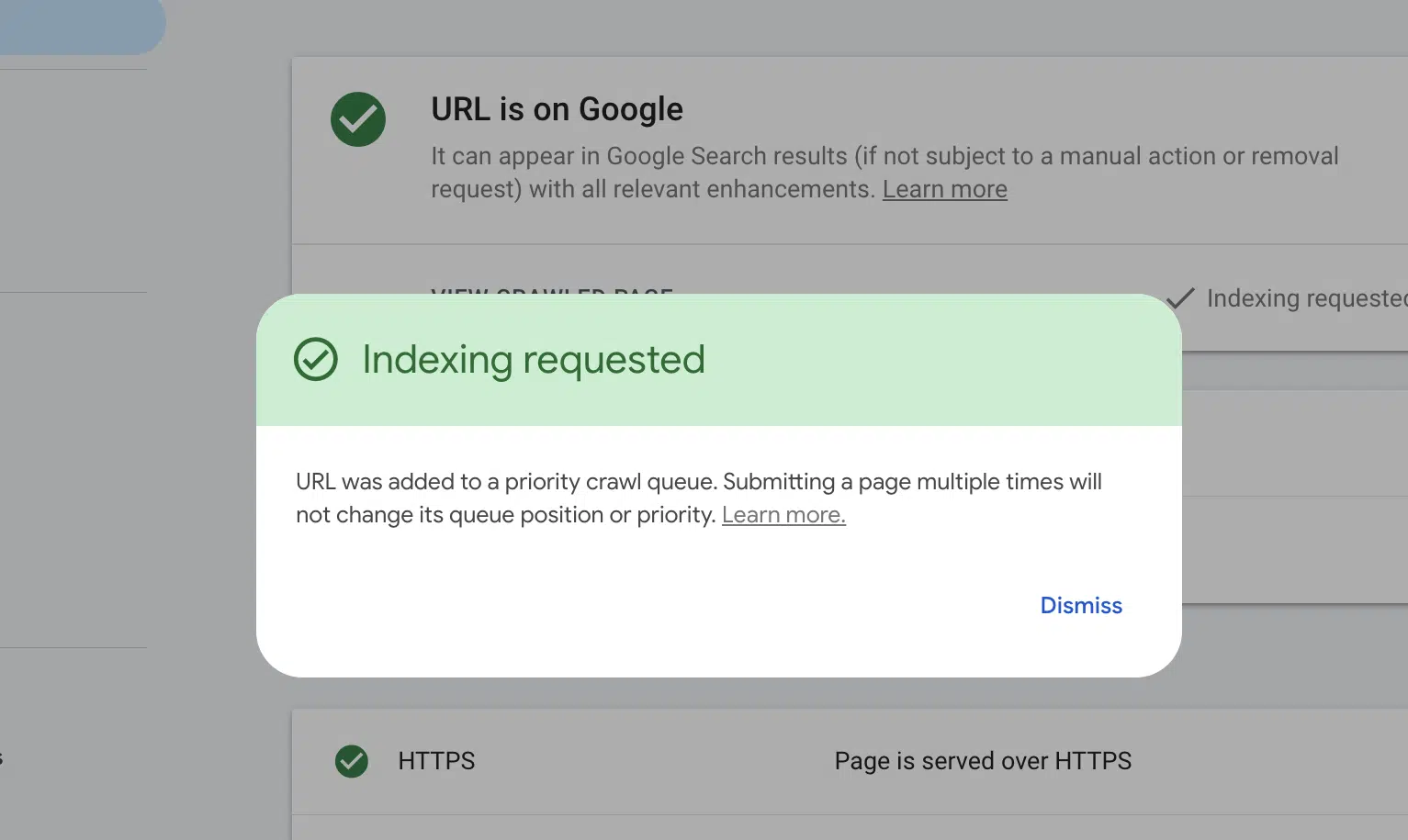
Task: Click the Indexing requested dialog title text
Action: pyautogui.click(x=534, y=360)
